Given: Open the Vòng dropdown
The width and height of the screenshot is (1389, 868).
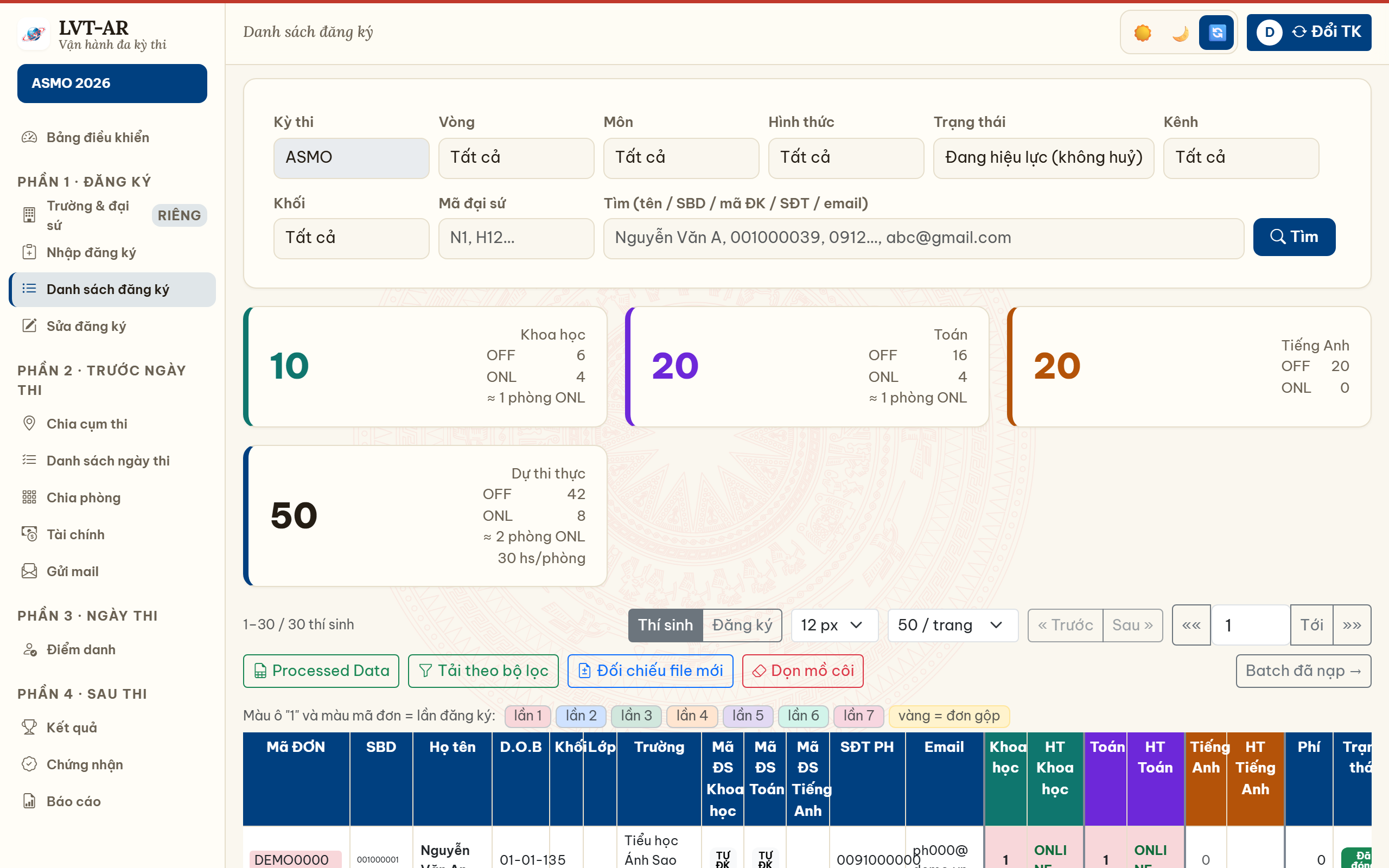Looking at the screenshot, I should [x=516, y=157].
